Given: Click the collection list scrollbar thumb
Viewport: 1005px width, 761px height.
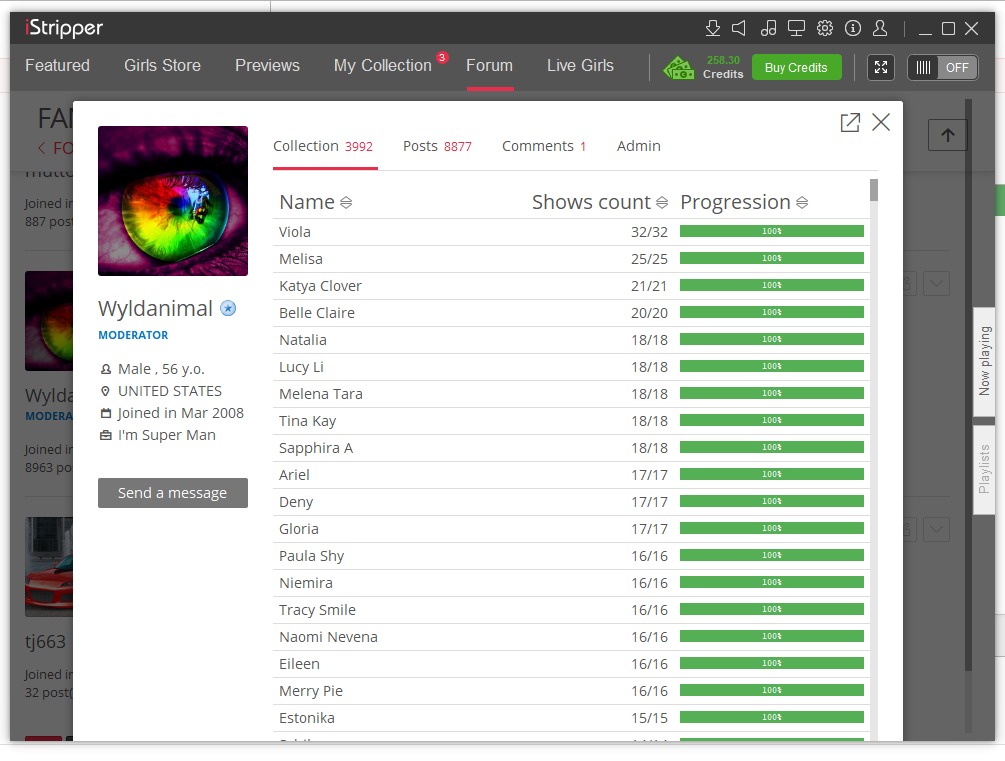Looking at the screenshot, I should [874, 190].
